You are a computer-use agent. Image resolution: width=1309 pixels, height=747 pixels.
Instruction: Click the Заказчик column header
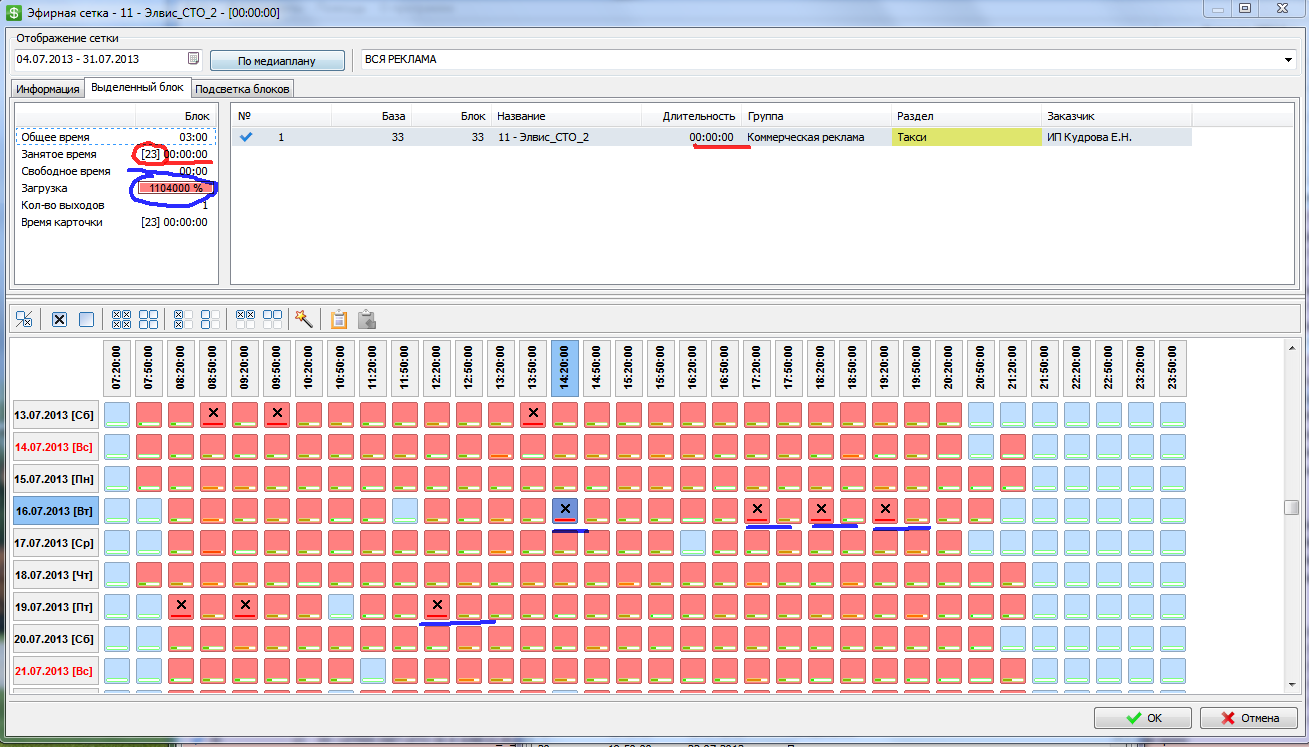click(1116, 116)
